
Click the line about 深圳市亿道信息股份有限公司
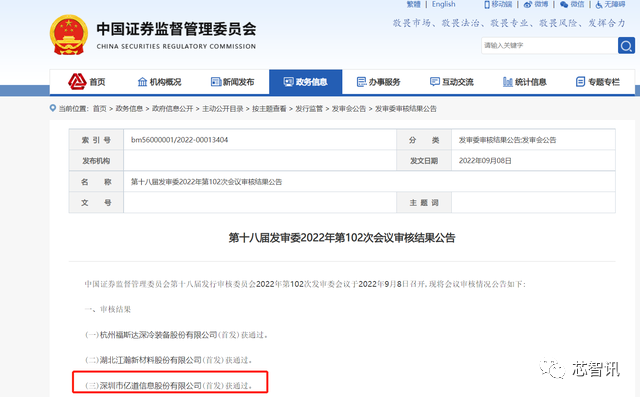(169, 386)
